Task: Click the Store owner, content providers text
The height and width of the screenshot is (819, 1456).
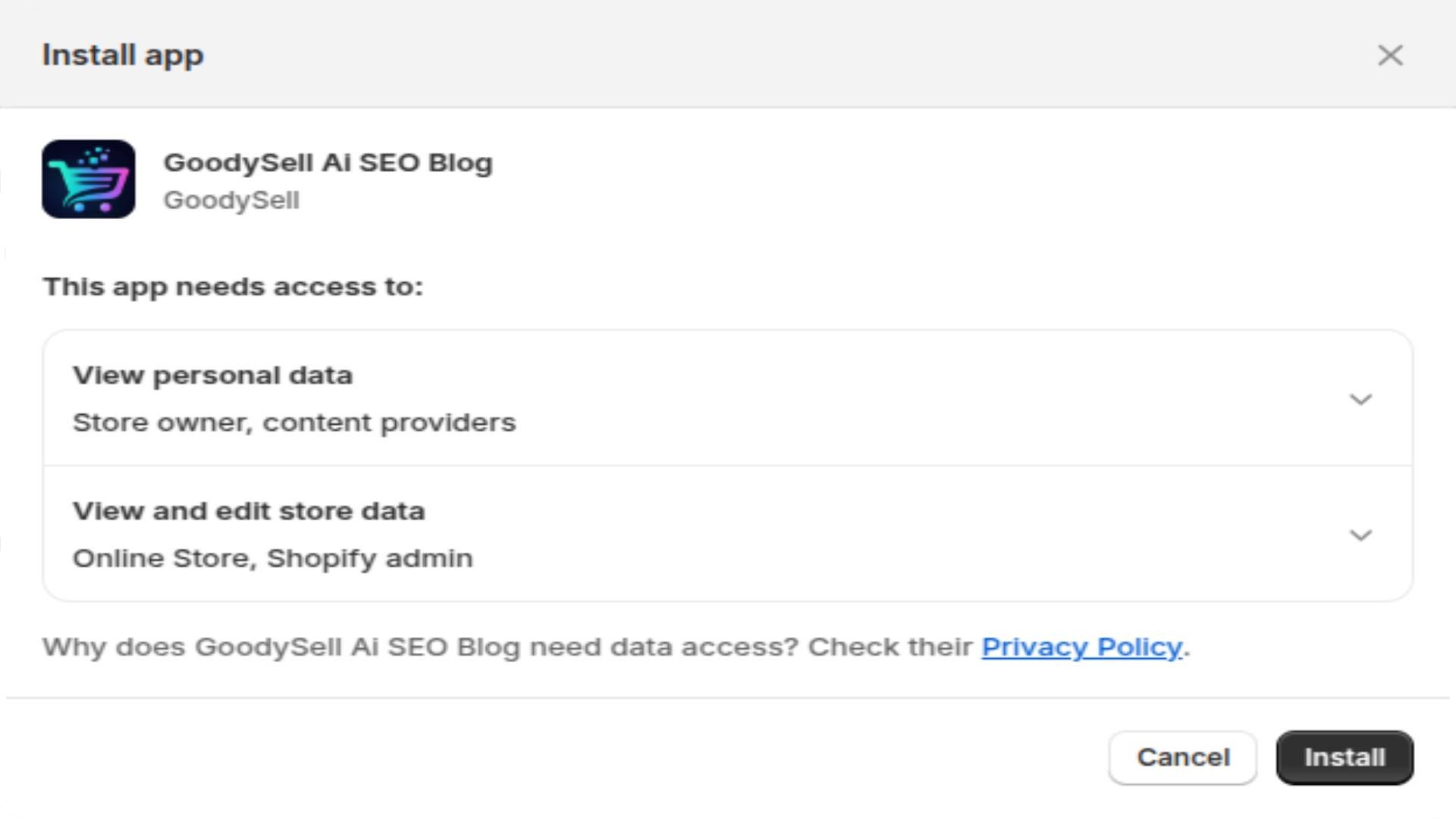Action: 293,422
